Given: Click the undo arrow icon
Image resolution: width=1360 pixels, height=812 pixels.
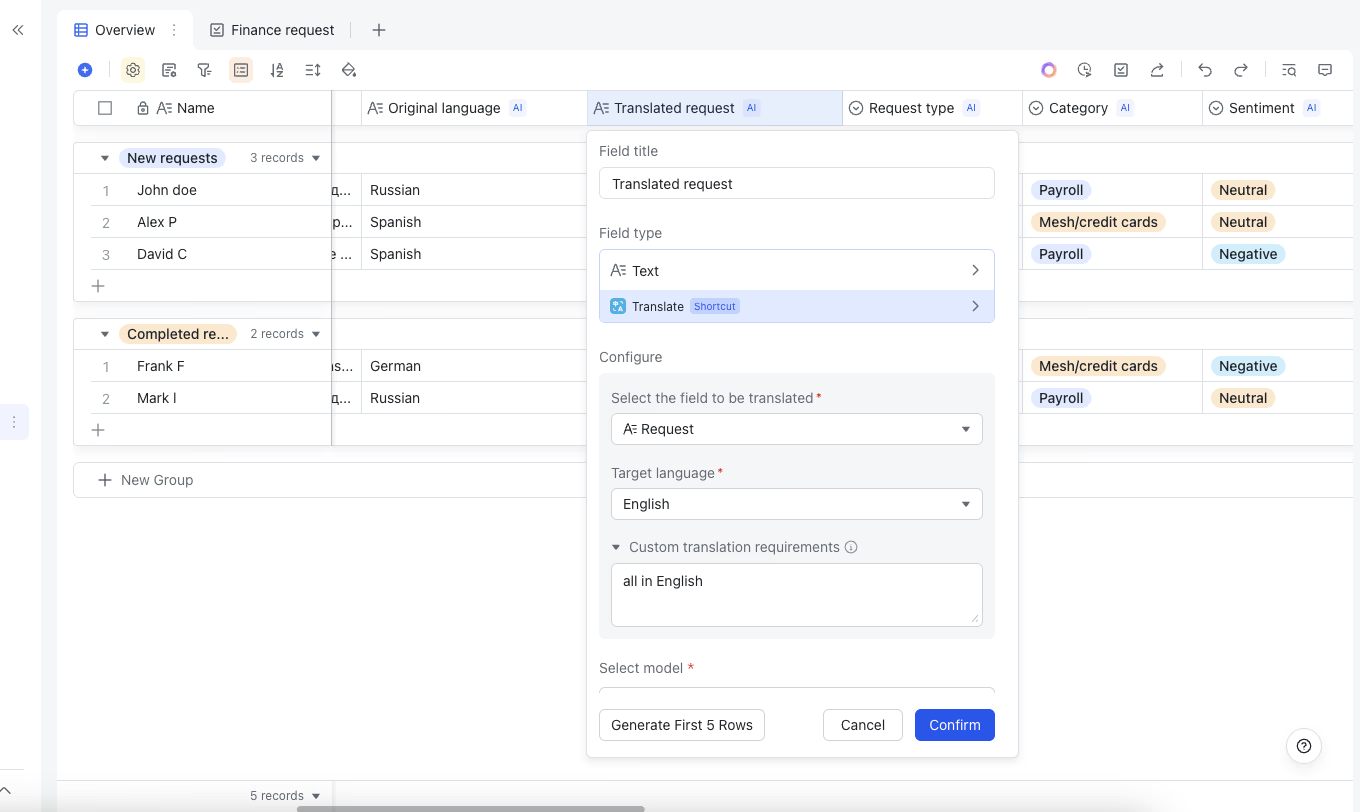Looking at the screenshot, I should pyautogui.click(x=1205, y=70).
